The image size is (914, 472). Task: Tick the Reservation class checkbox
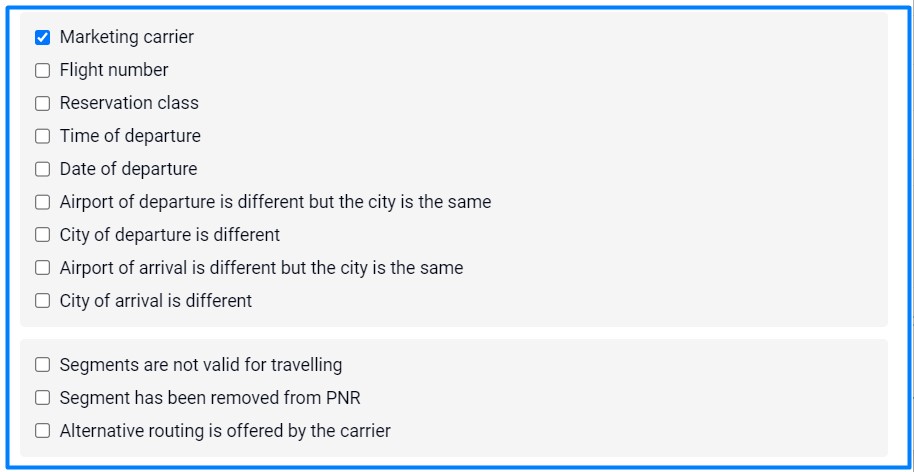click(x=42, y=104)
